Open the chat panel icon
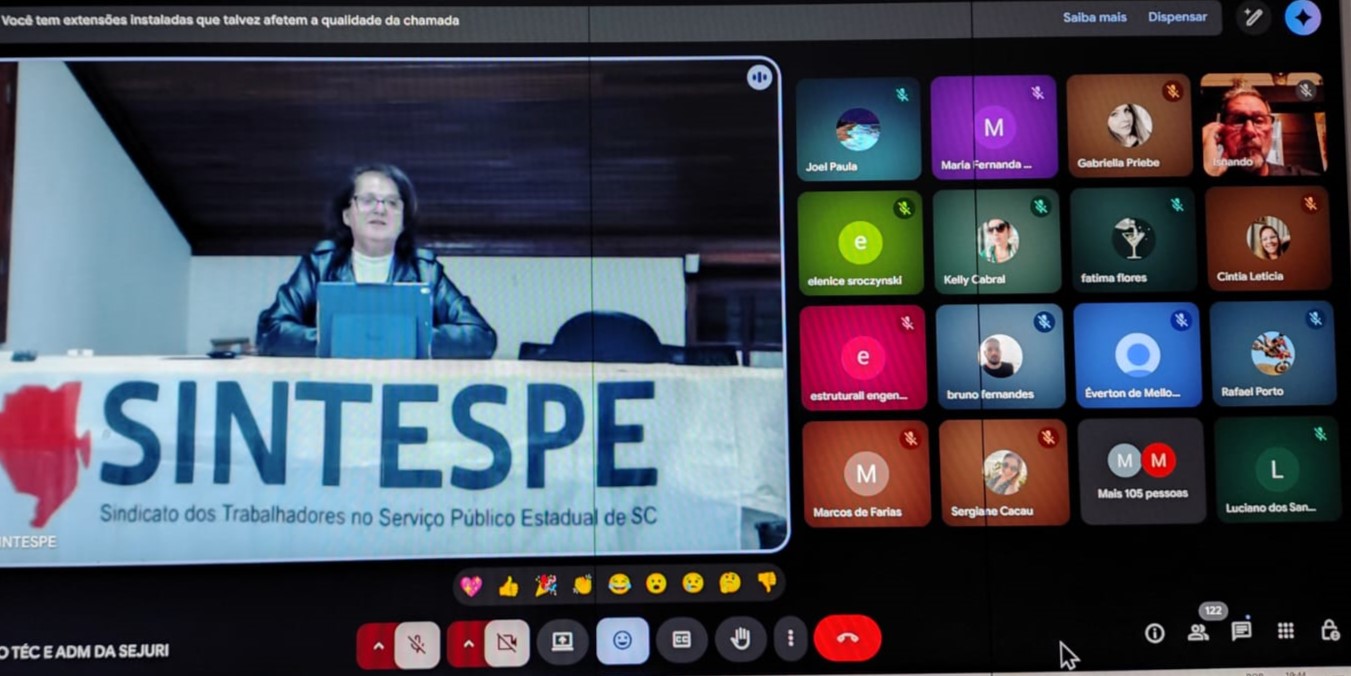The height and width of the screenshot is (676, 1351). pyautogui.click(x=1241, y=631)
